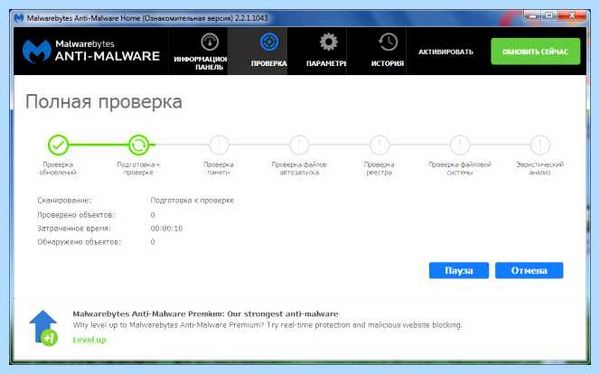
Task: Maximize the Malwarebytes window
Action: 550,16
